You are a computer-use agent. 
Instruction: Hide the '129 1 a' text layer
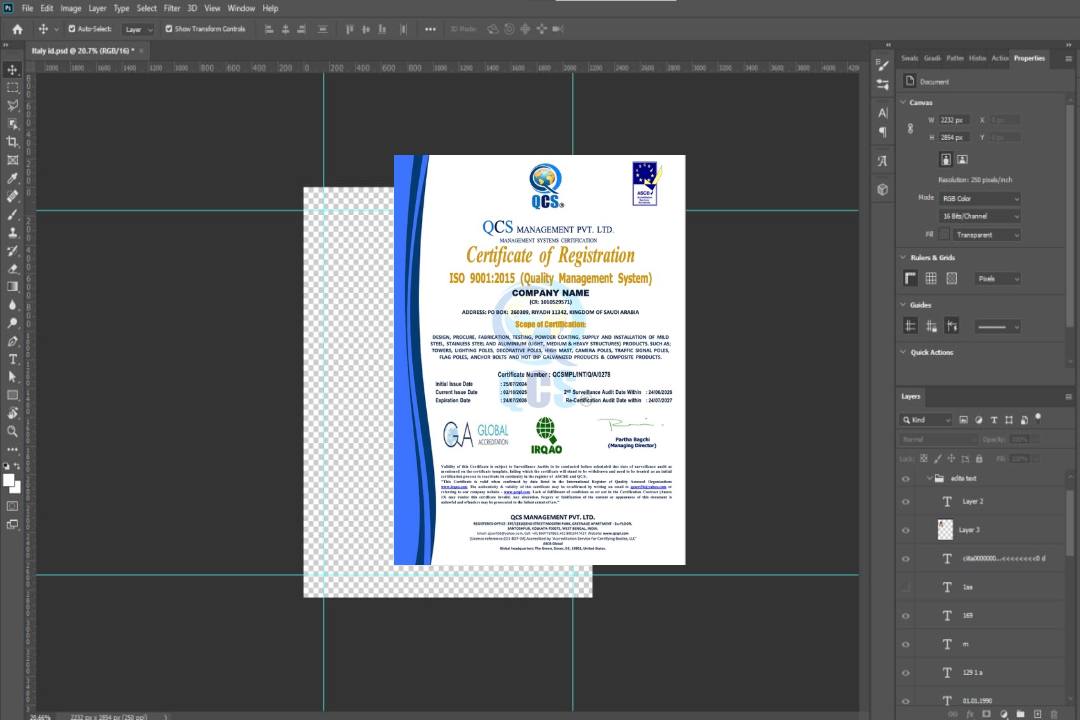point(906,673)
